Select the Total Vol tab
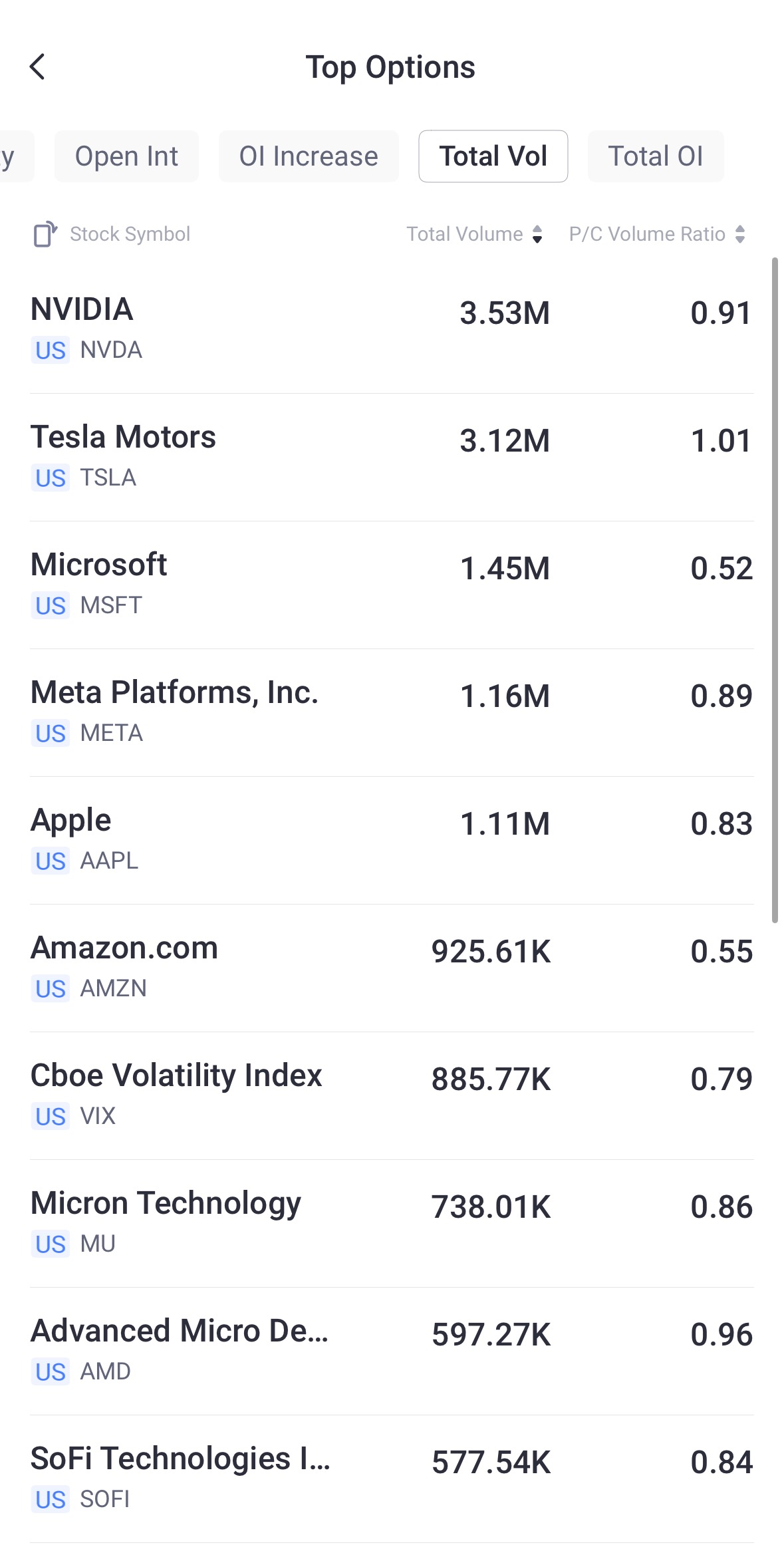This screenshot has width=784, height=1553. 493,157
